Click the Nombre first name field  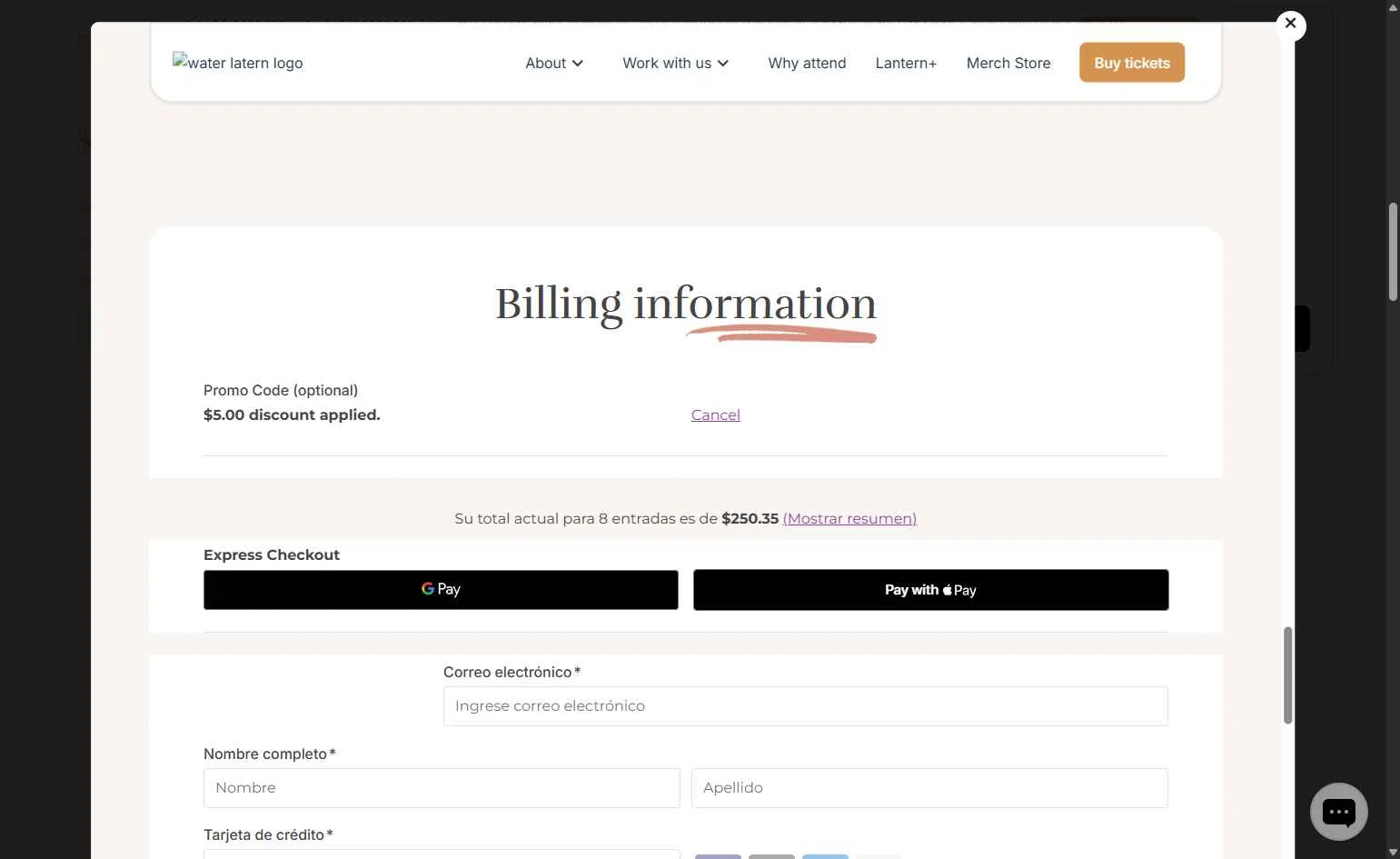tap(442, 788)
